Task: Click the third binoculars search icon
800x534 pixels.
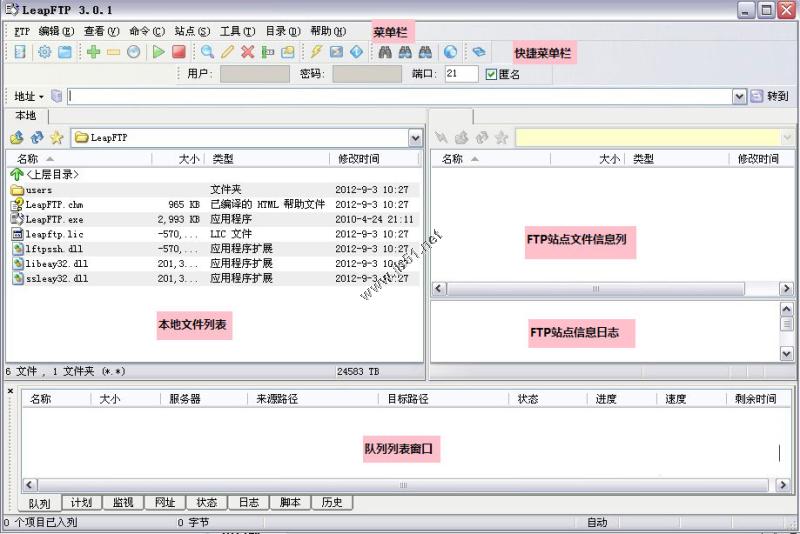Action: click(425, 52)
